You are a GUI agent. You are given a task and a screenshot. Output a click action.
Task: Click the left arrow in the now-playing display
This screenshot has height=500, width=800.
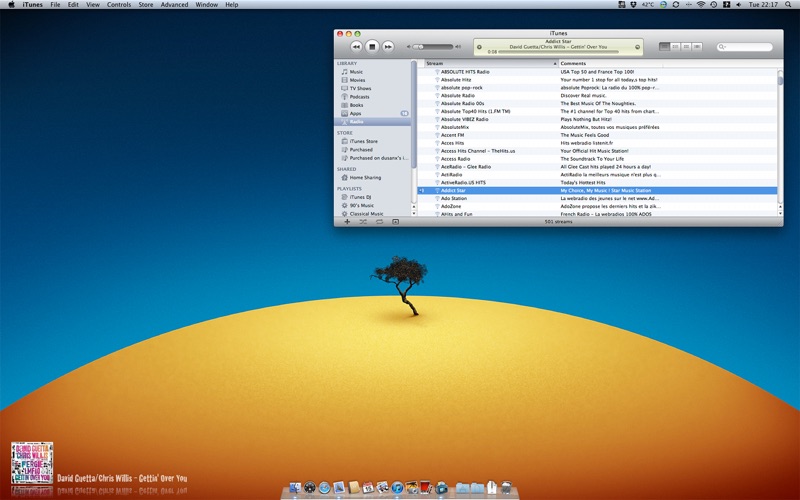pos(479,47)
